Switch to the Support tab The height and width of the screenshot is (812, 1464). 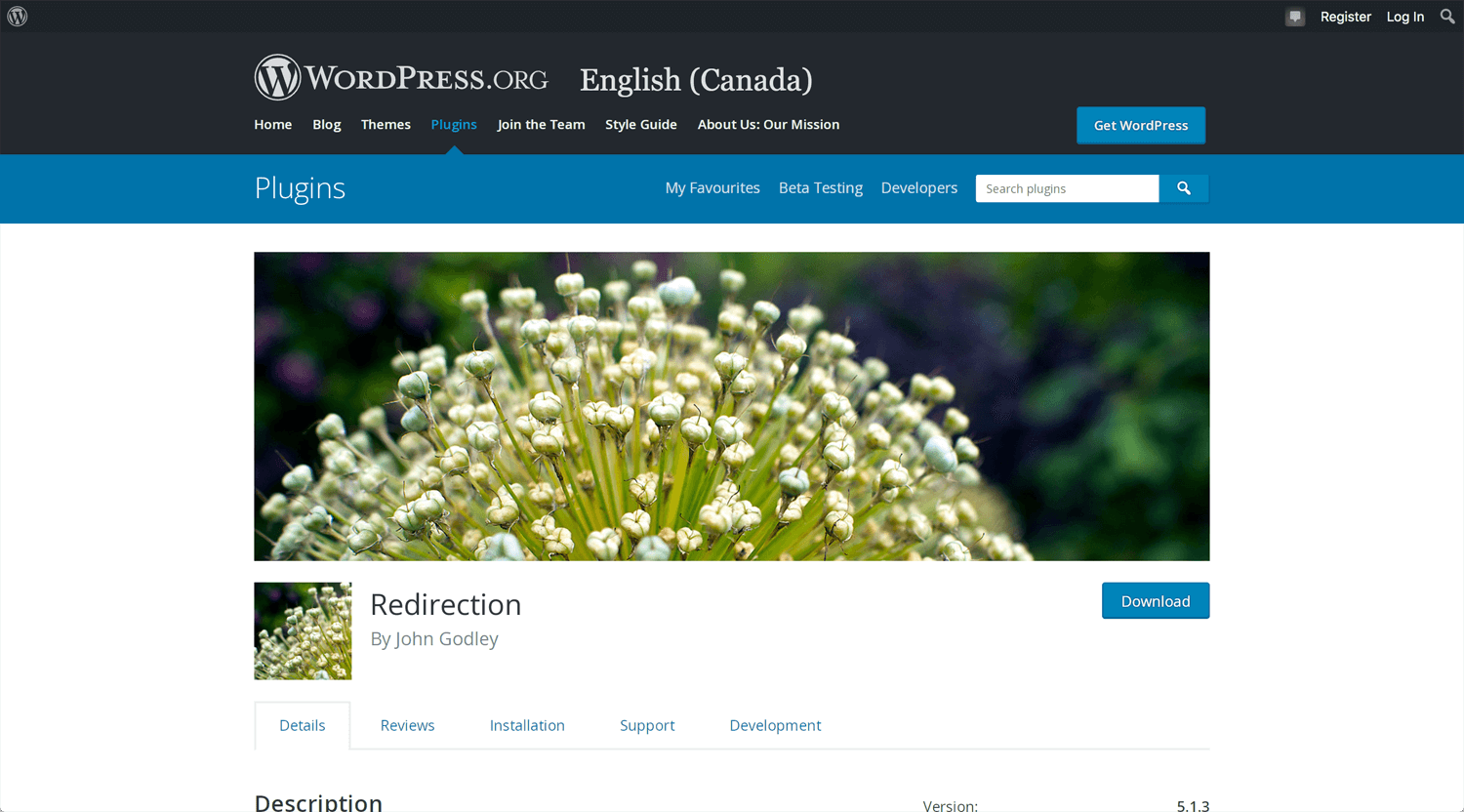(x=647, y=725)
